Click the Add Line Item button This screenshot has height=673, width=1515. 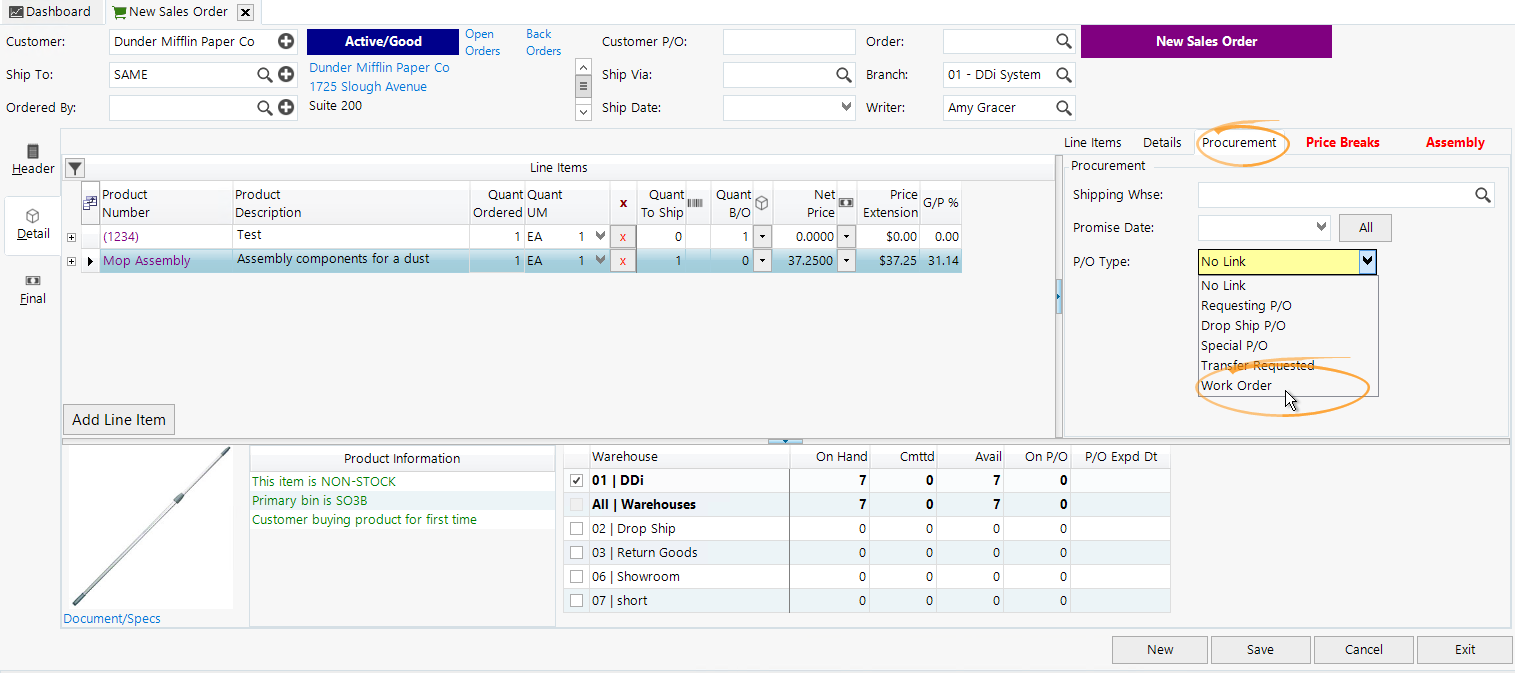point(118,419)
